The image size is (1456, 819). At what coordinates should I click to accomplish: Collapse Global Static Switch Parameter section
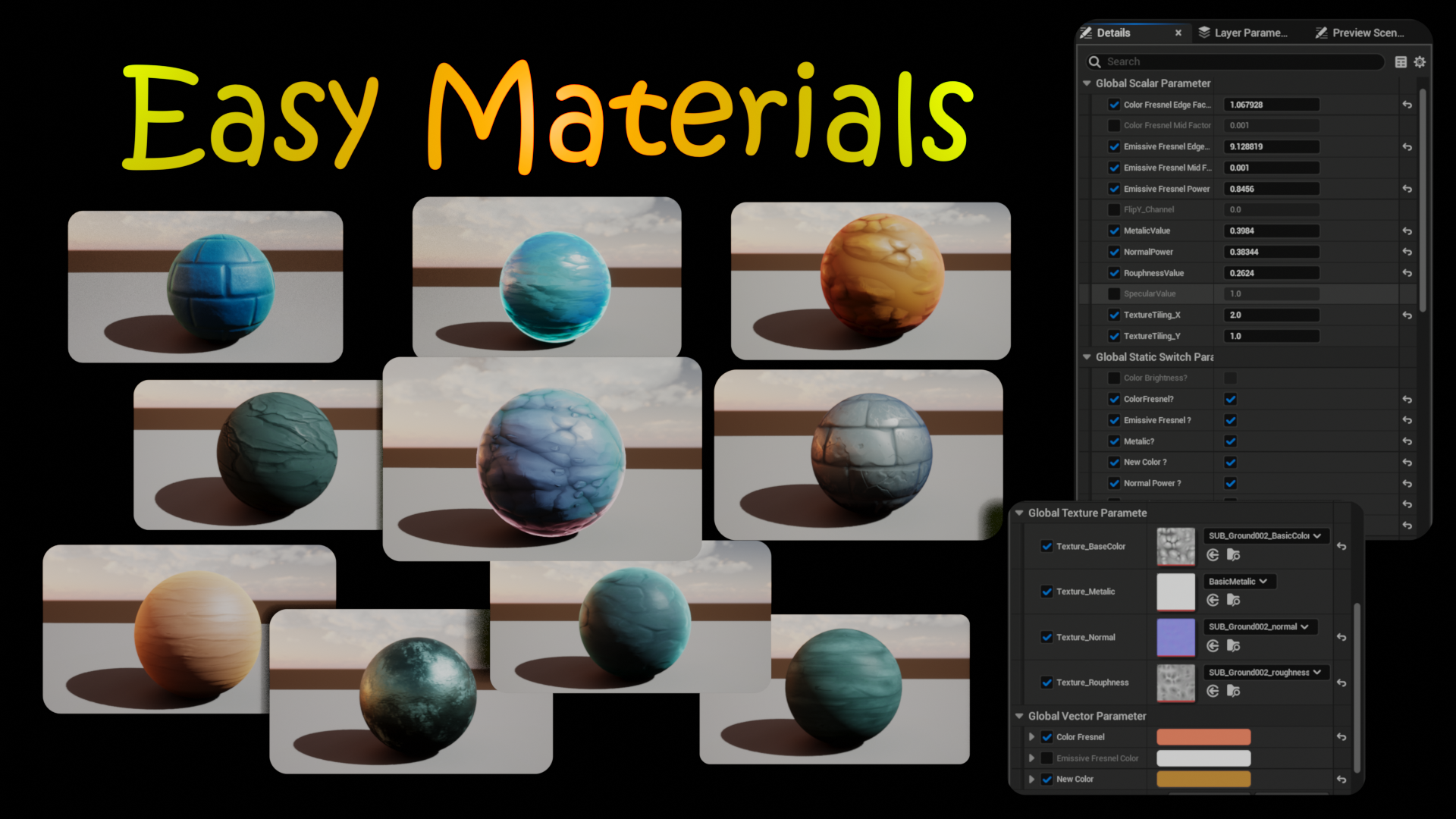point(1087,357)
